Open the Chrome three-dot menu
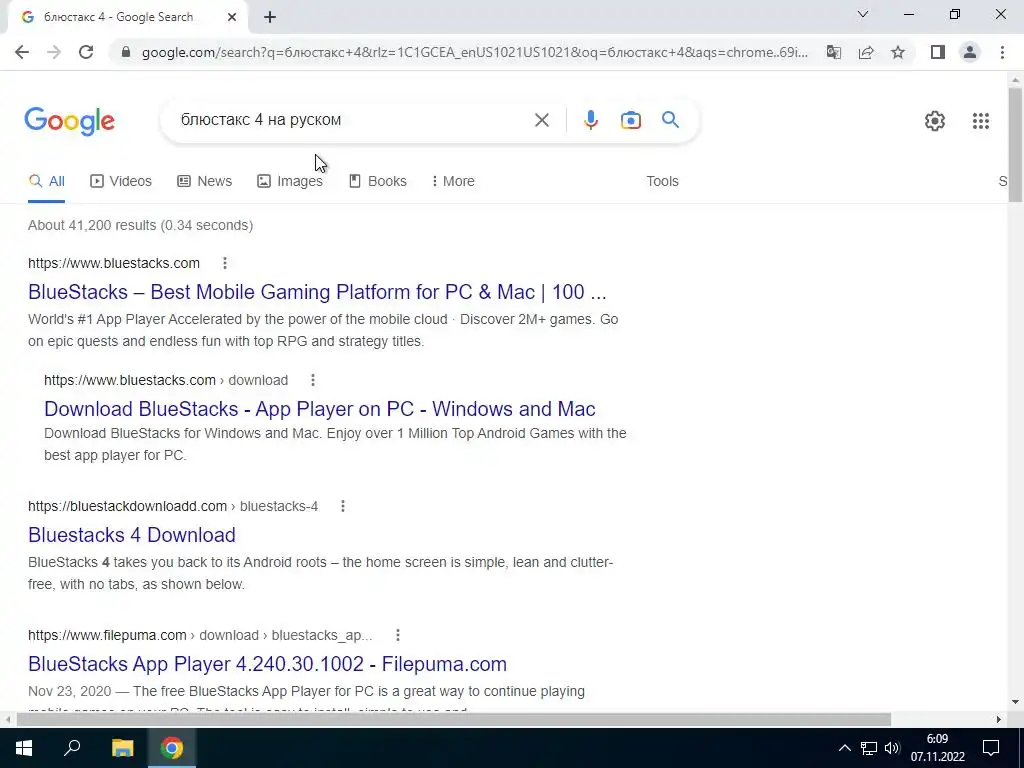The height and width of the screenshot is (768, 1024). (1002, 52)
